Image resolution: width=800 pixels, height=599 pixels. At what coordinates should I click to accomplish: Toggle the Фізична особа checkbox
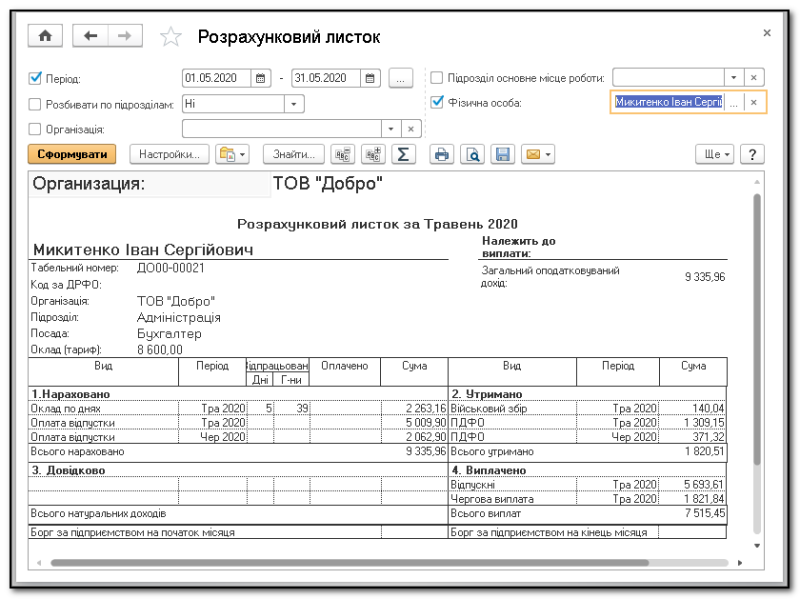437,102
